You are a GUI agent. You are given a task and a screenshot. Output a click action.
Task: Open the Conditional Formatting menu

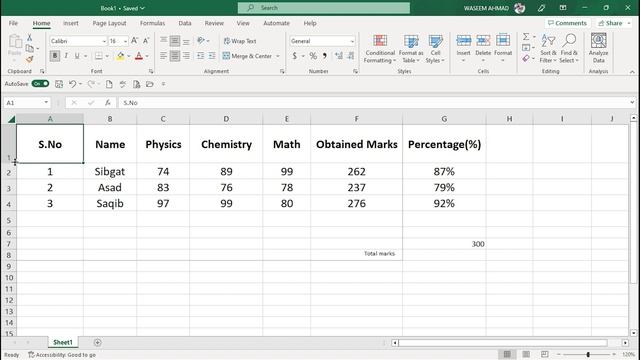click(x=380, y=48)
